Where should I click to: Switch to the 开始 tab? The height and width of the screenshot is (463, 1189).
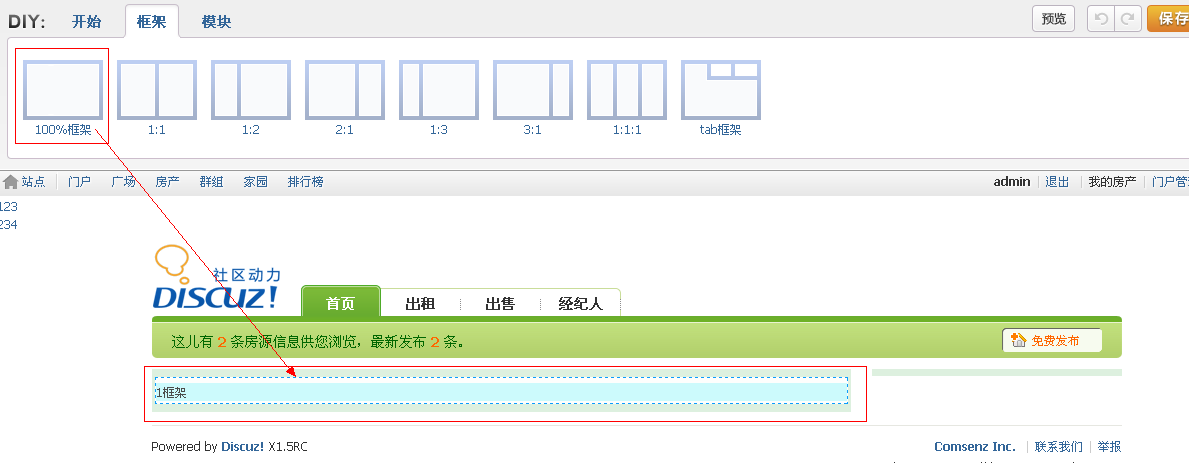pyautogui.click(x=86, y=21)
